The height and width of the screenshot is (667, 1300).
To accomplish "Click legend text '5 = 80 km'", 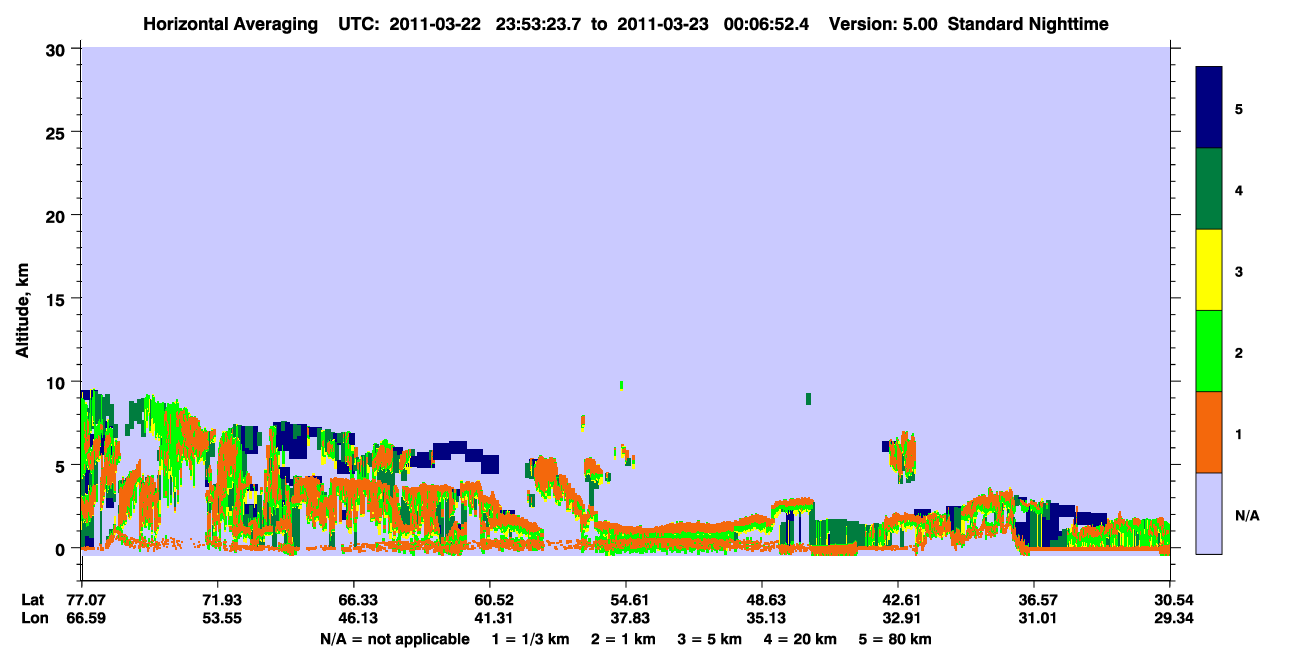I will click(895, 639).
